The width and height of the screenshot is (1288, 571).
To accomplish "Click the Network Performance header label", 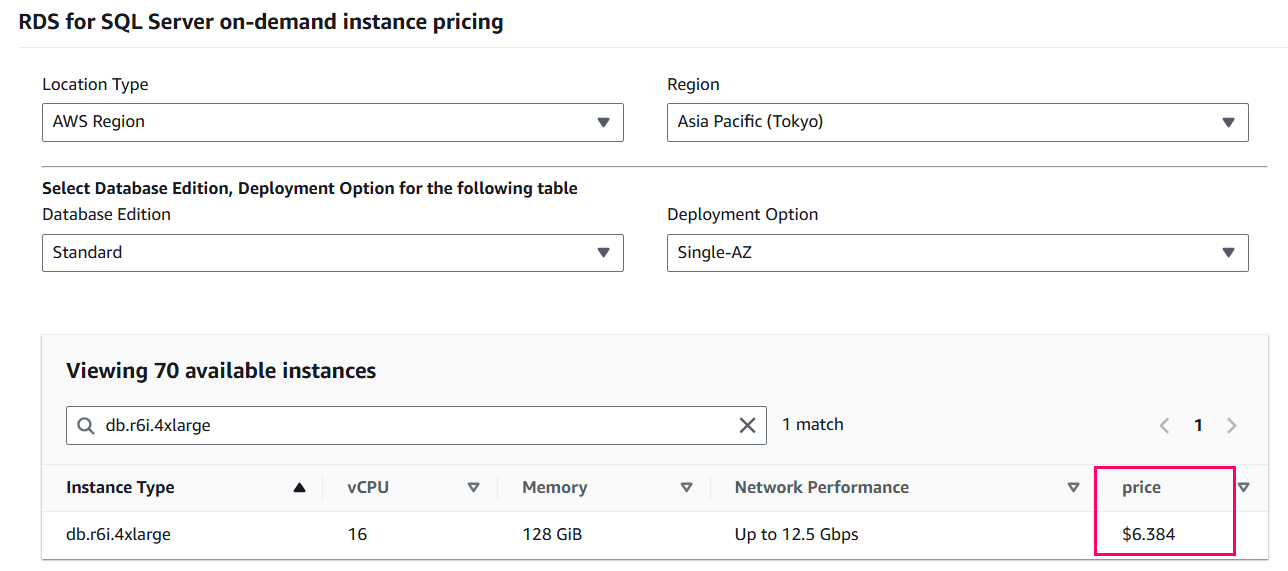I will click(x=822, y=488).
